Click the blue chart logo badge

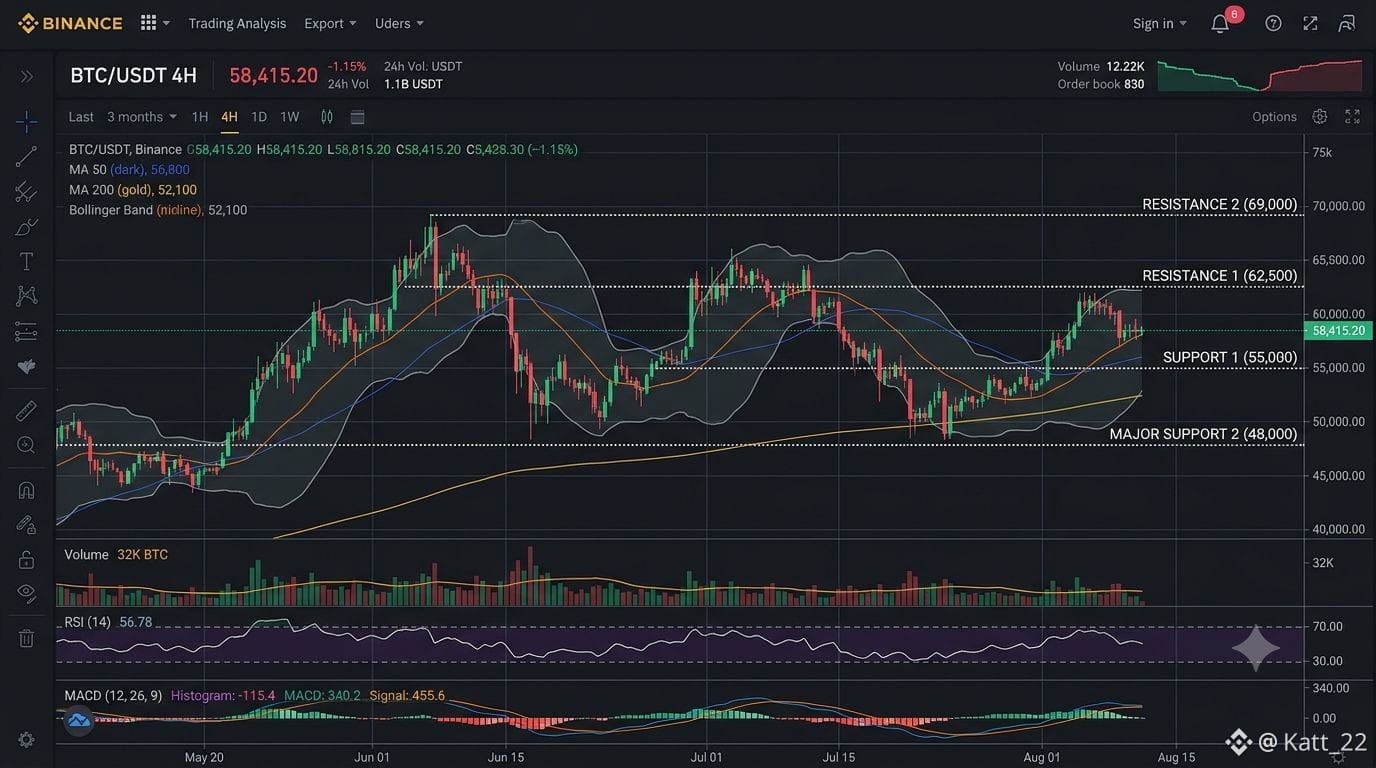tap(78, 720)
